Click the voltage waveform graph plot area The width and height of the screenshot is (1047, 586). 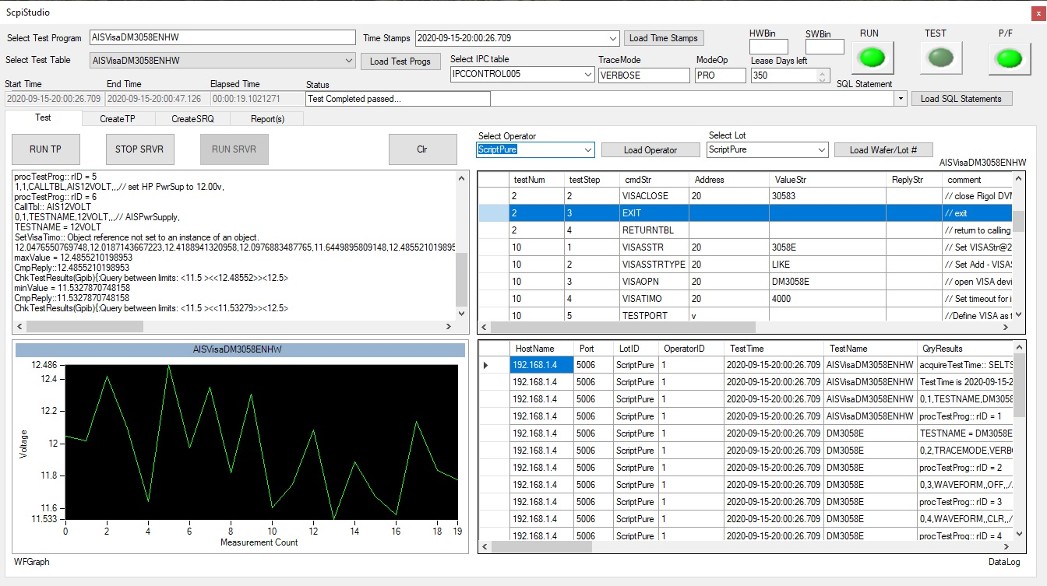[x=261, y=443]
